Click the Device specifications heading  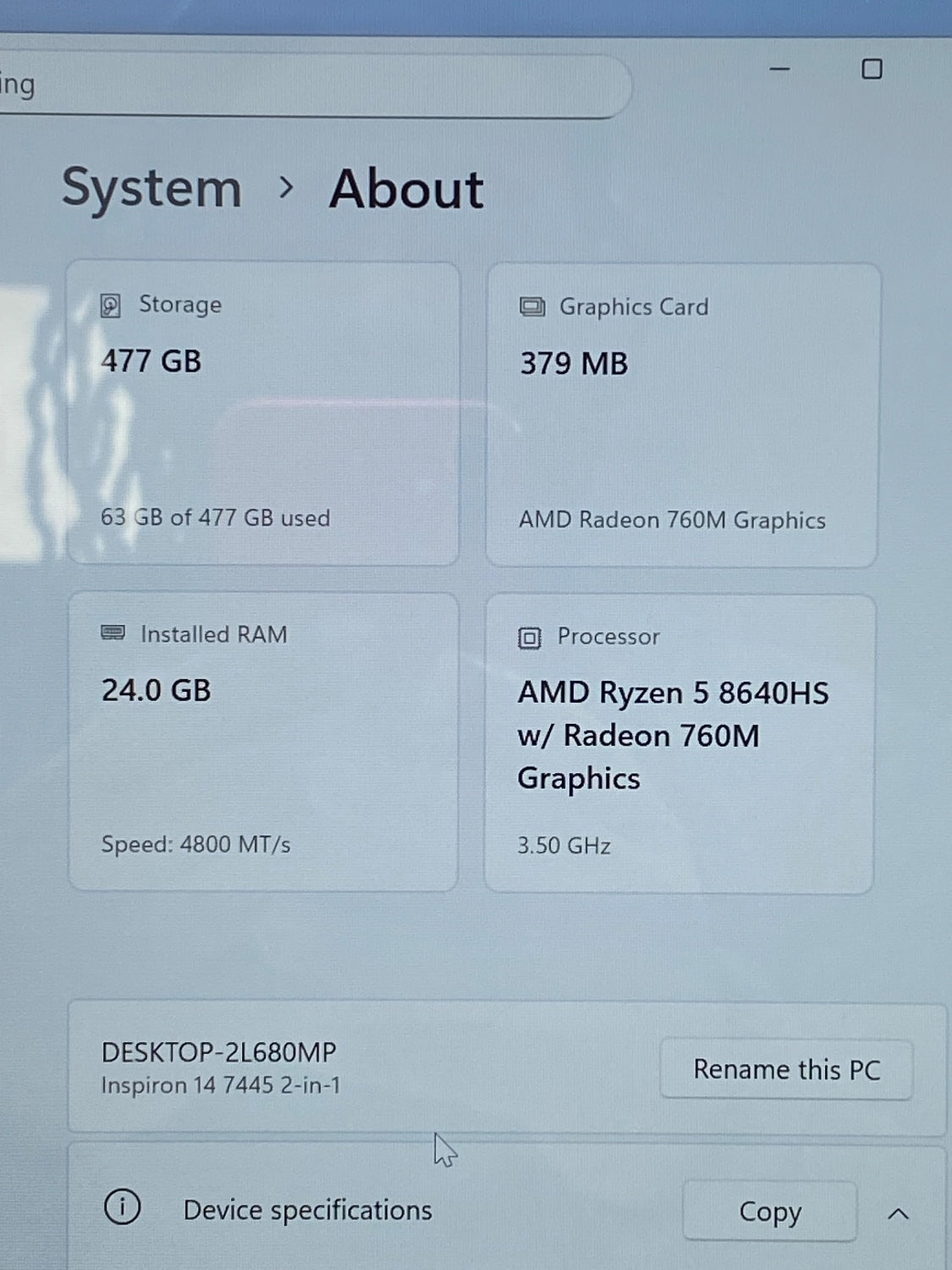[x=307, y=1210]
